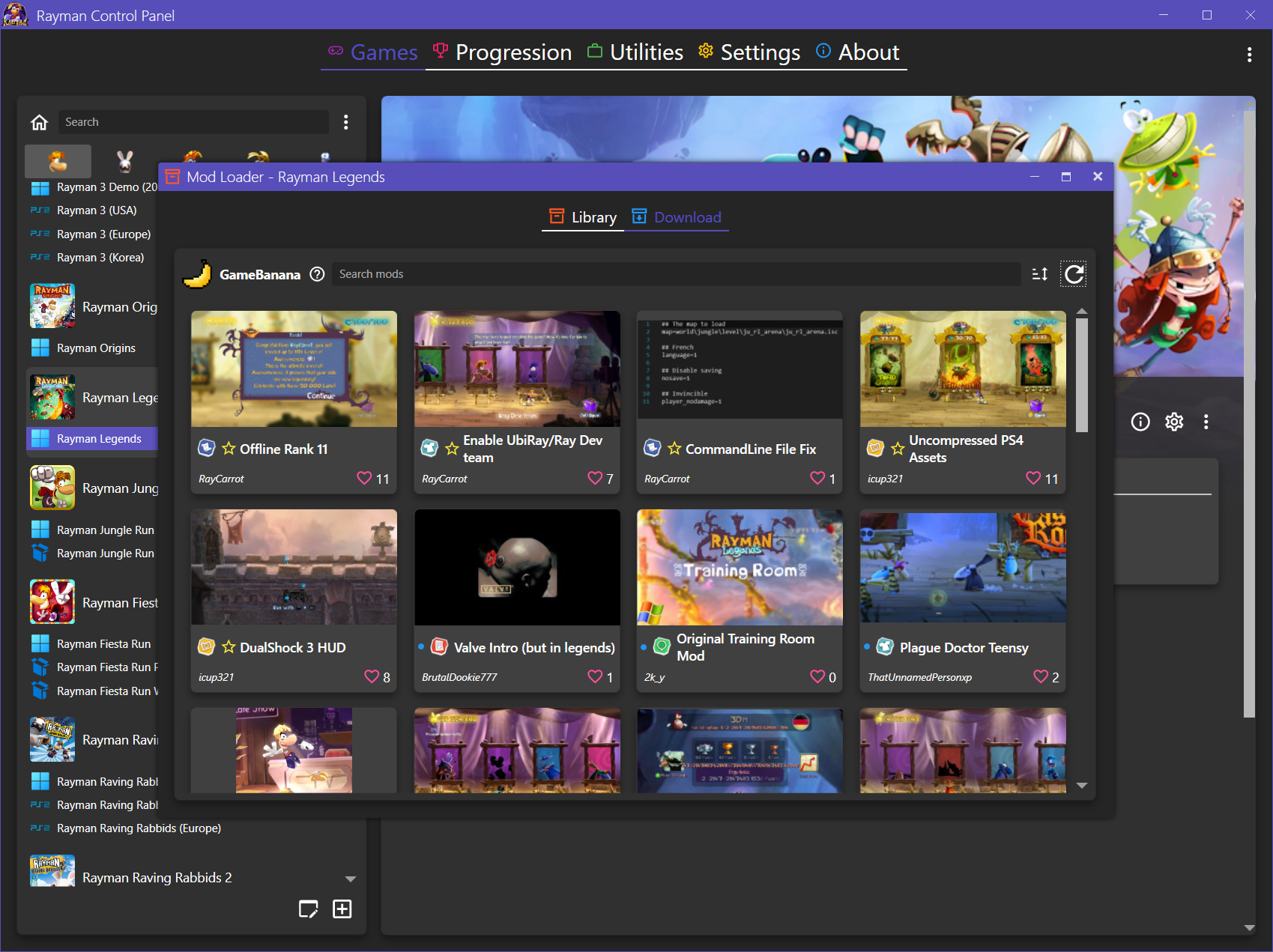This screenshot has height=952, width=1273.
Task: Expand the Rayman Raving Rabbids 2 group
Action: 350,879
